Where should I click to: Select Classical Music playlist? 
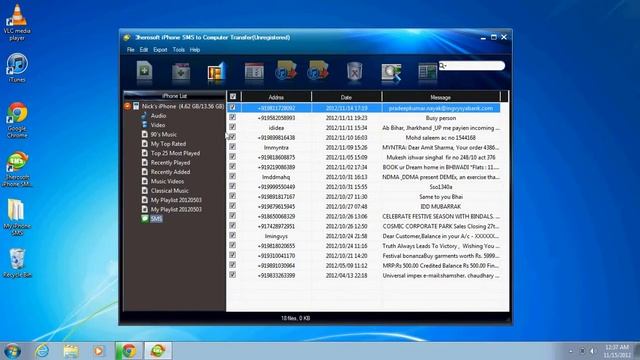tap(169, 191)
